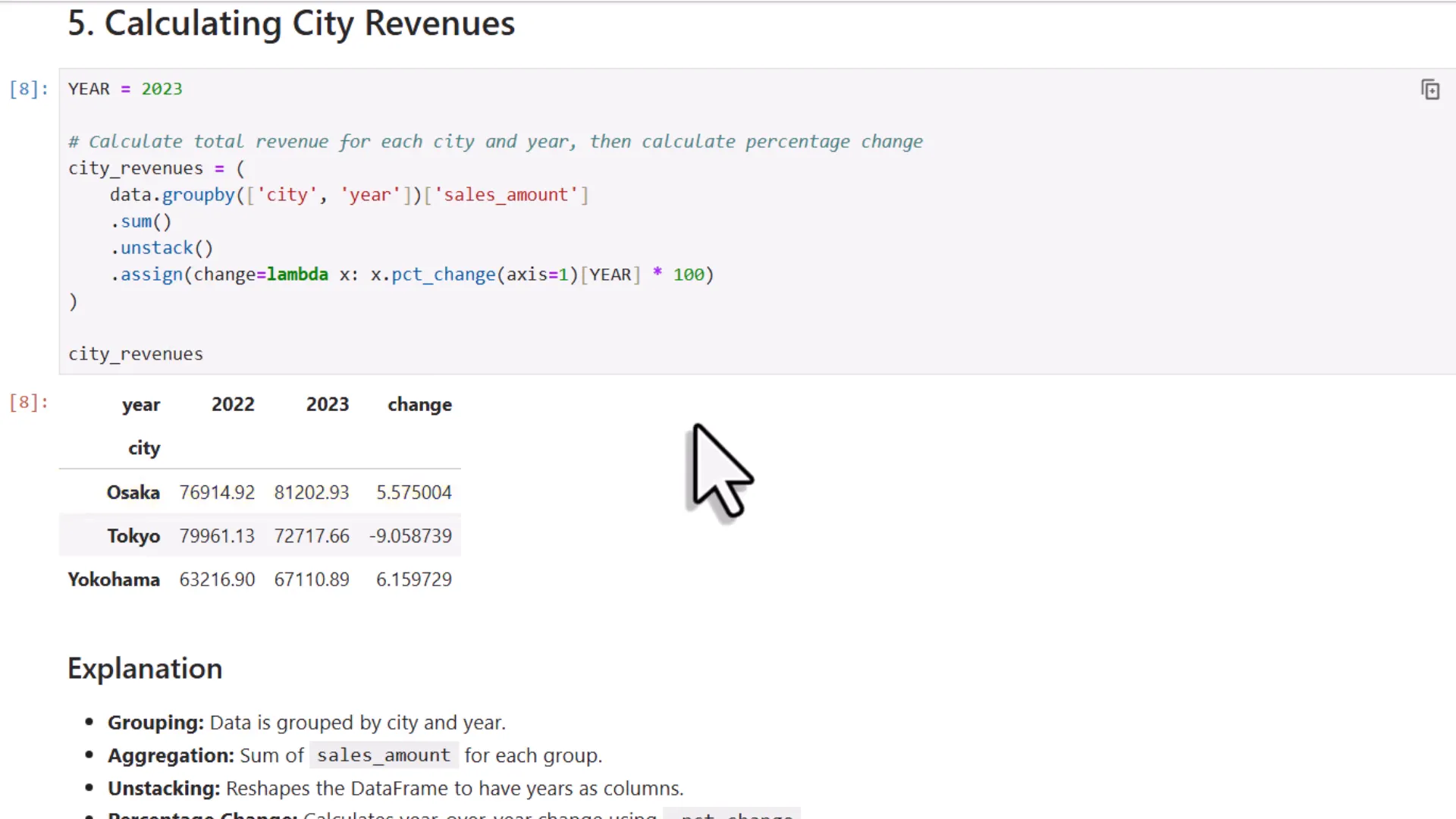This screenshot has height=819, width=1456.
Task: Click the comment line about total revenue
Action: point(495,141)
